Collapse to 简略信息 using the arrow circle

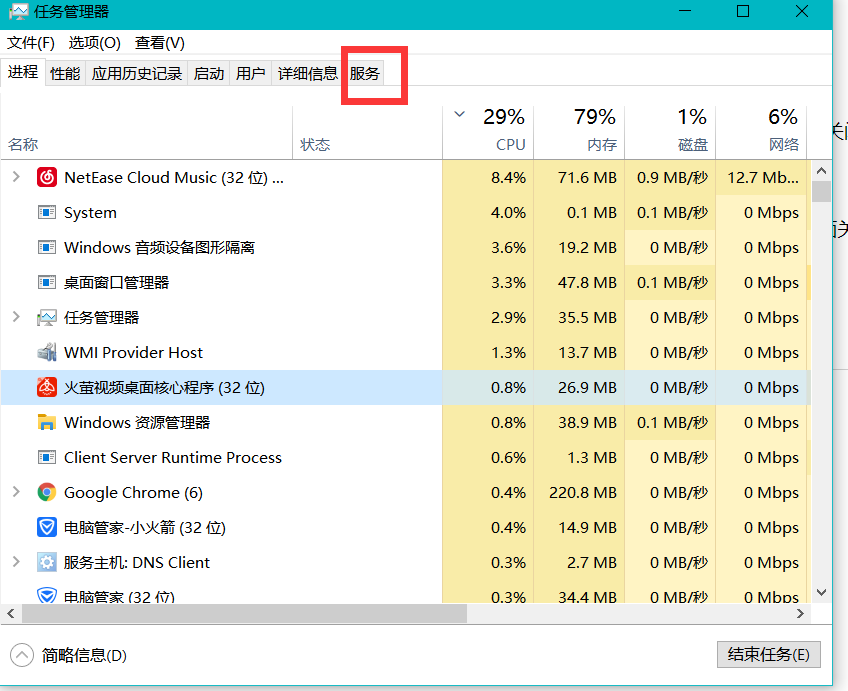point(22,655)
